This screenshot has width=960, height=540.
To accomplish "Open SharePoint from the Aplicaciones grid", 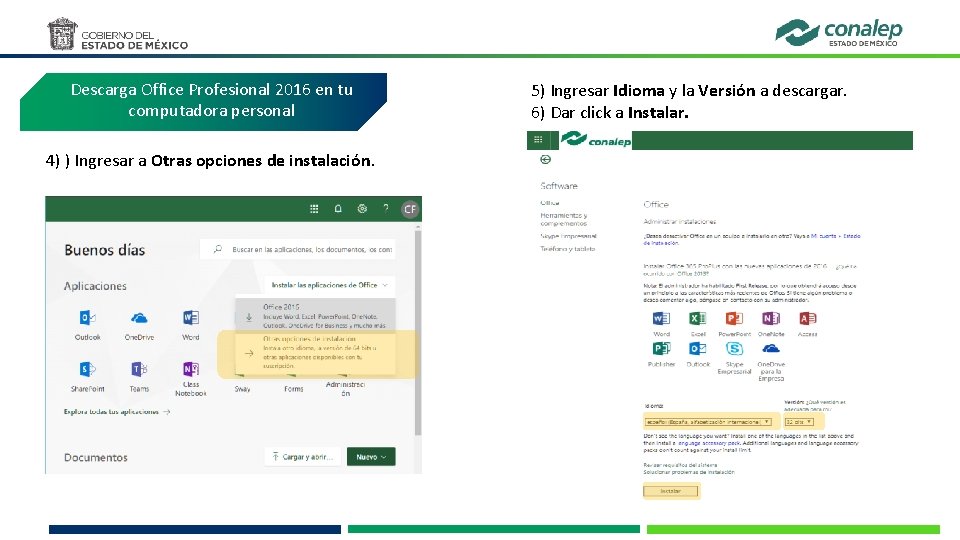I will coord(88,376).
